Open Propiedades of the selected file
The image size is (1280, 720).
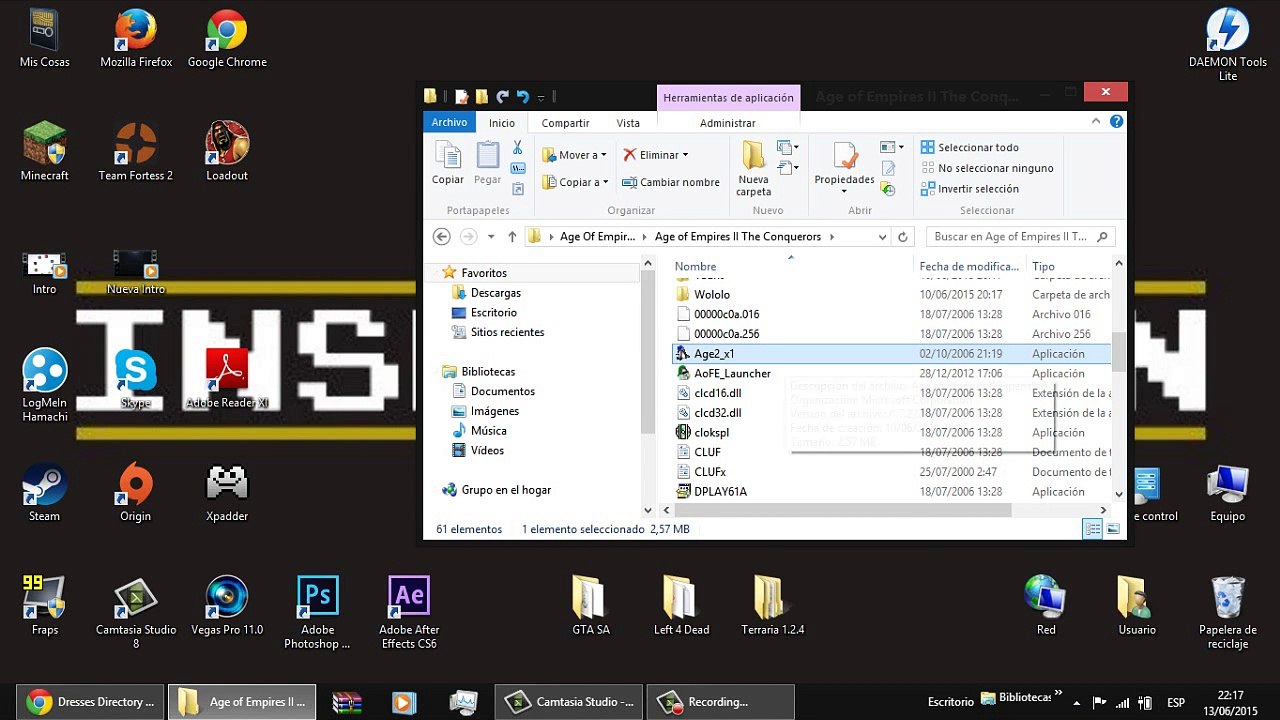(x=844, y=168)
